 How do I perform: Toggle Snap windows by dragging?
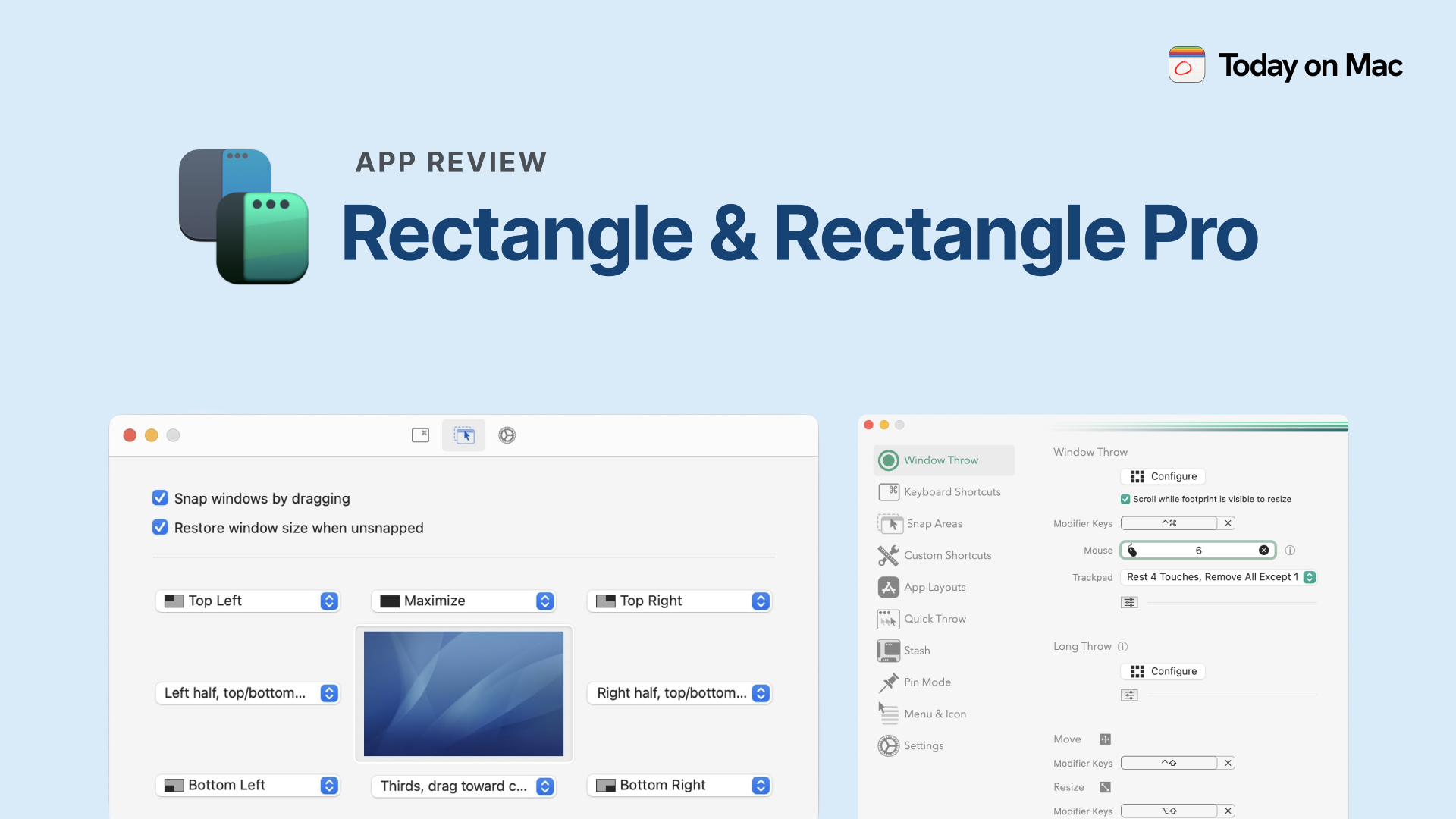160,498
